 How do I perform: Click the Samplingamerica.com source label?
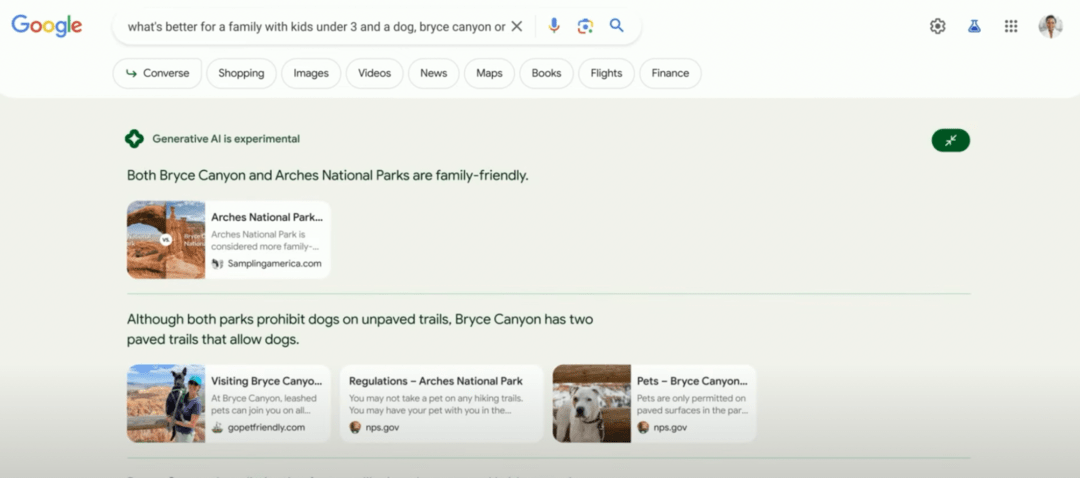274,264
